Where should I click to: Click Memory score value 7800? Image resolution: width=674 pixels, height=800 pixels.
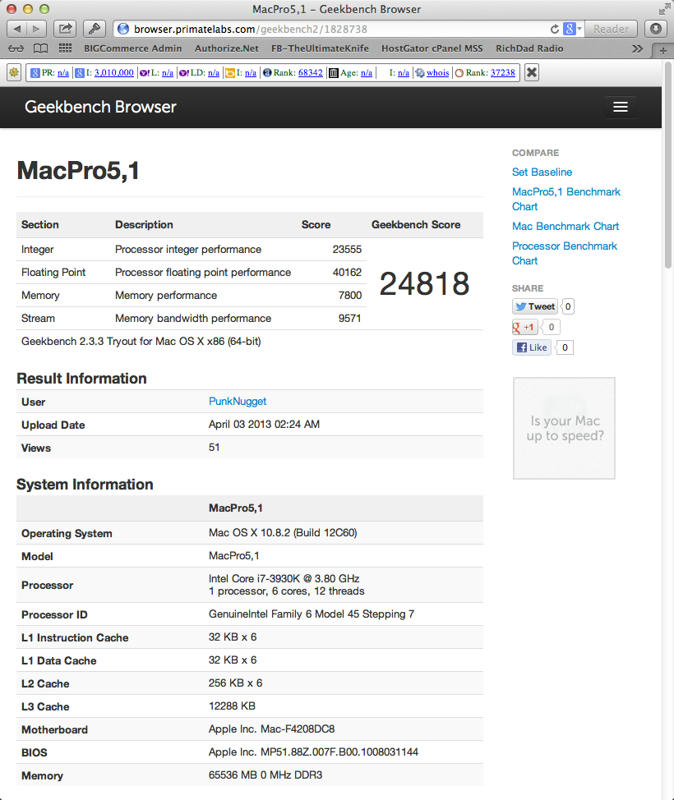coord(350,295)
